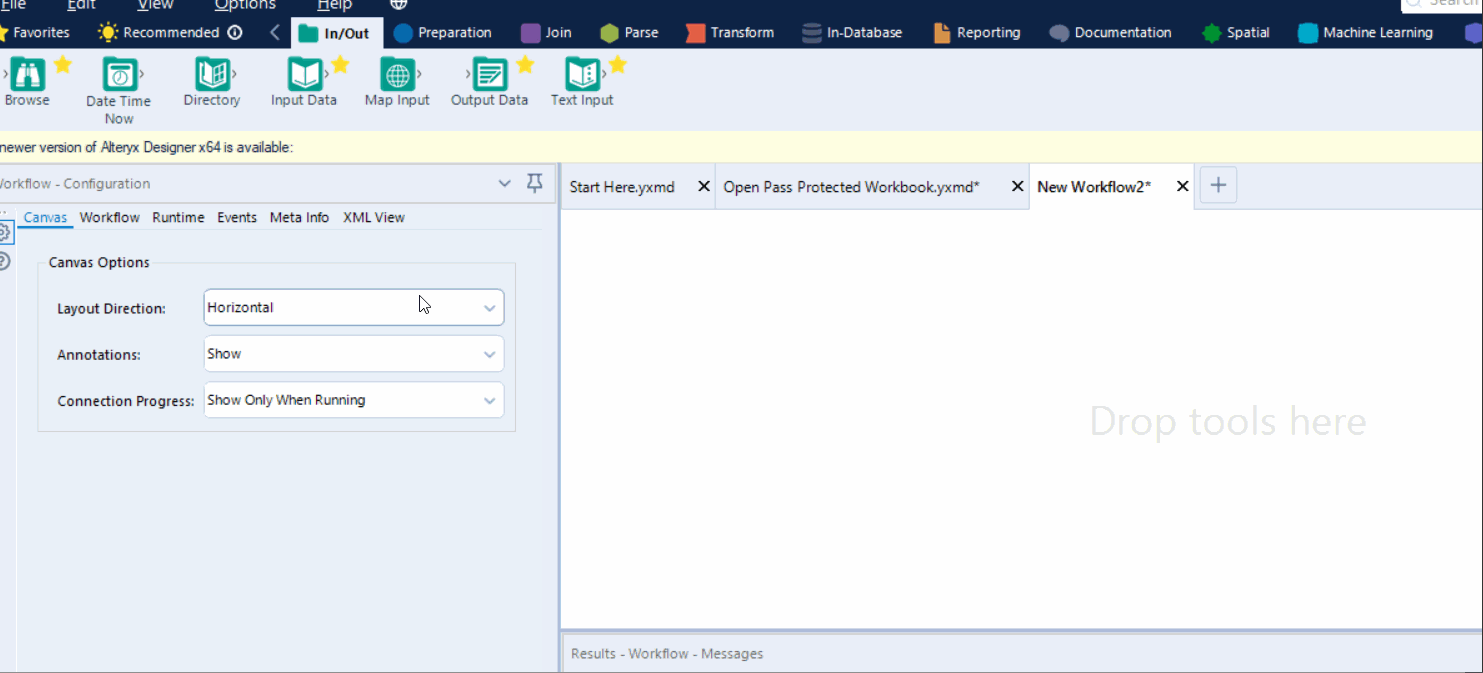Switch to Start Here.yxmd workflow tab

(x=622, y=187)
